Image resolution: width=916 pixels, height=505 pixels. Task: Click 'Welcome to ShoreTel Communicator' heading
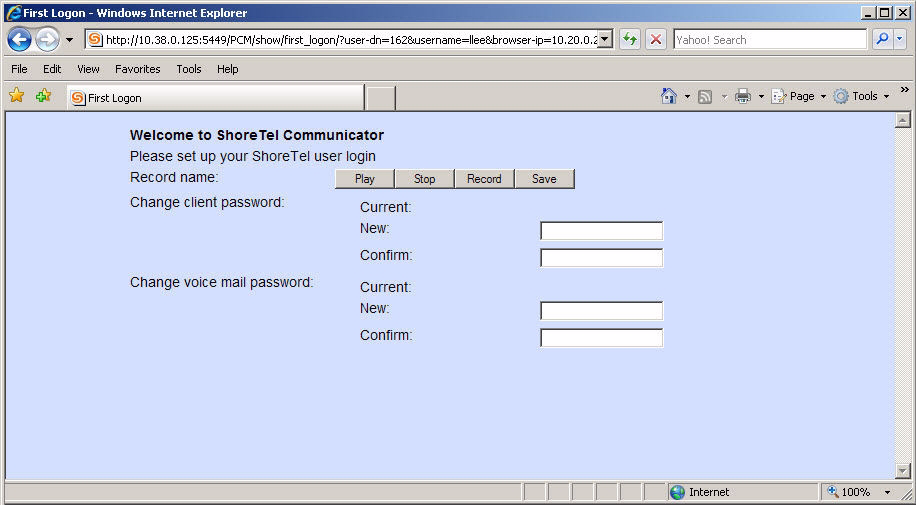tap(256, 135)
